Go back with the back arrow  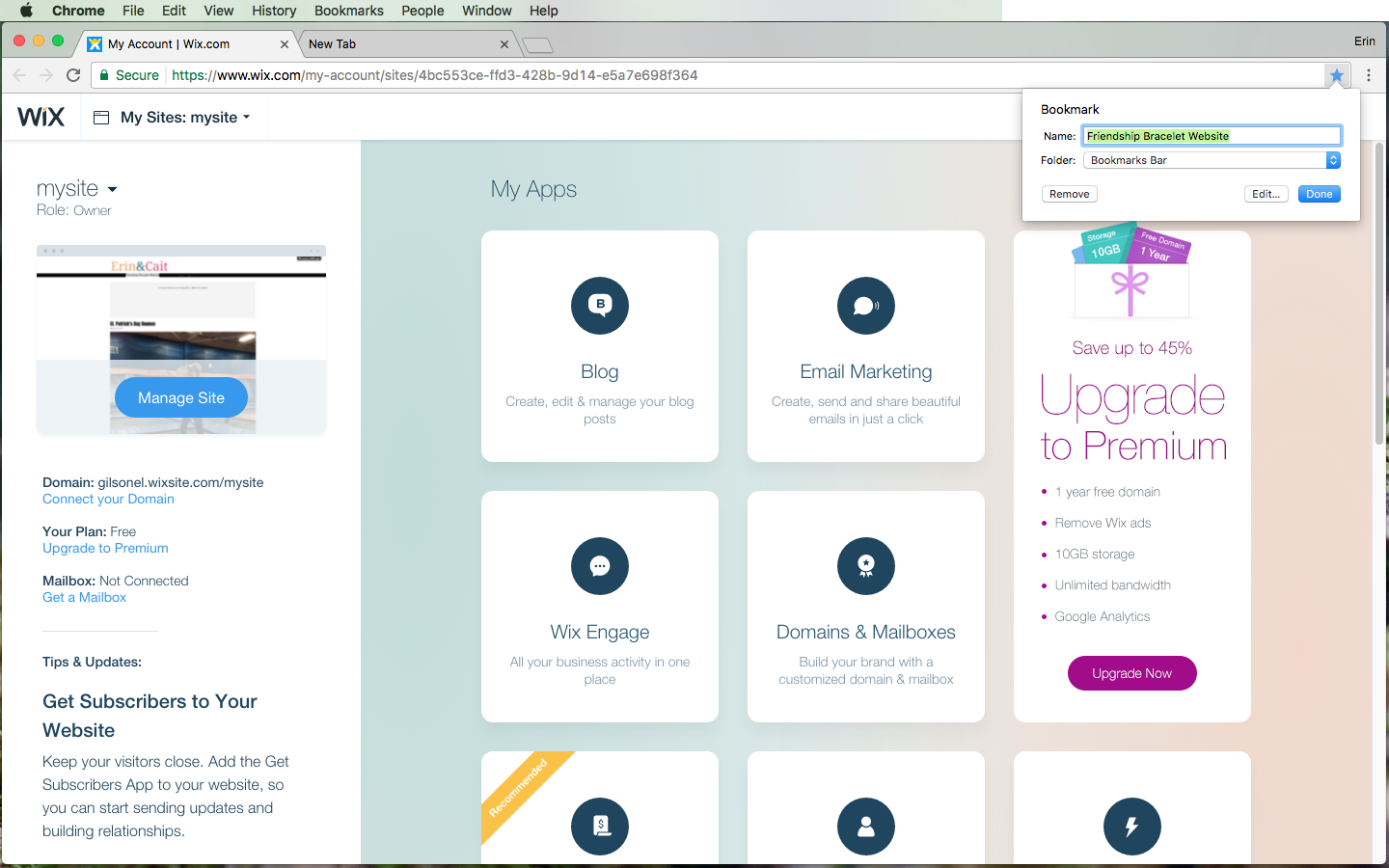coord(19,75)
